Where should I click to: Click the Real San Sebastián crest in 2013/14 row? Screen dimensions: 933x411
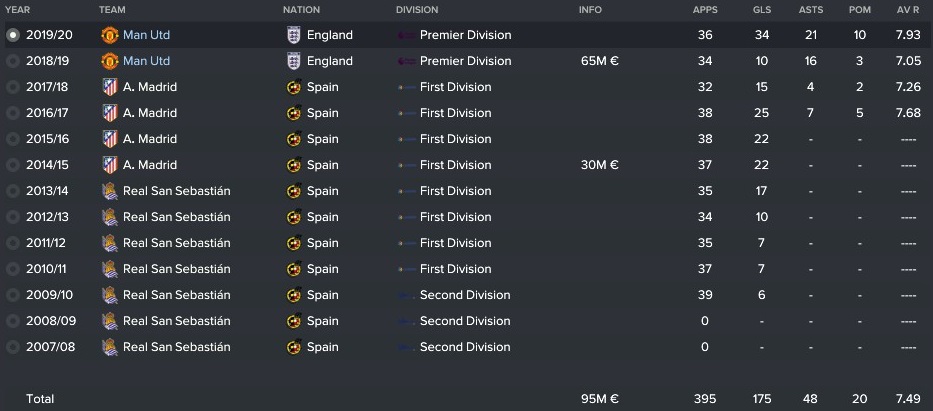click(110, 191)
